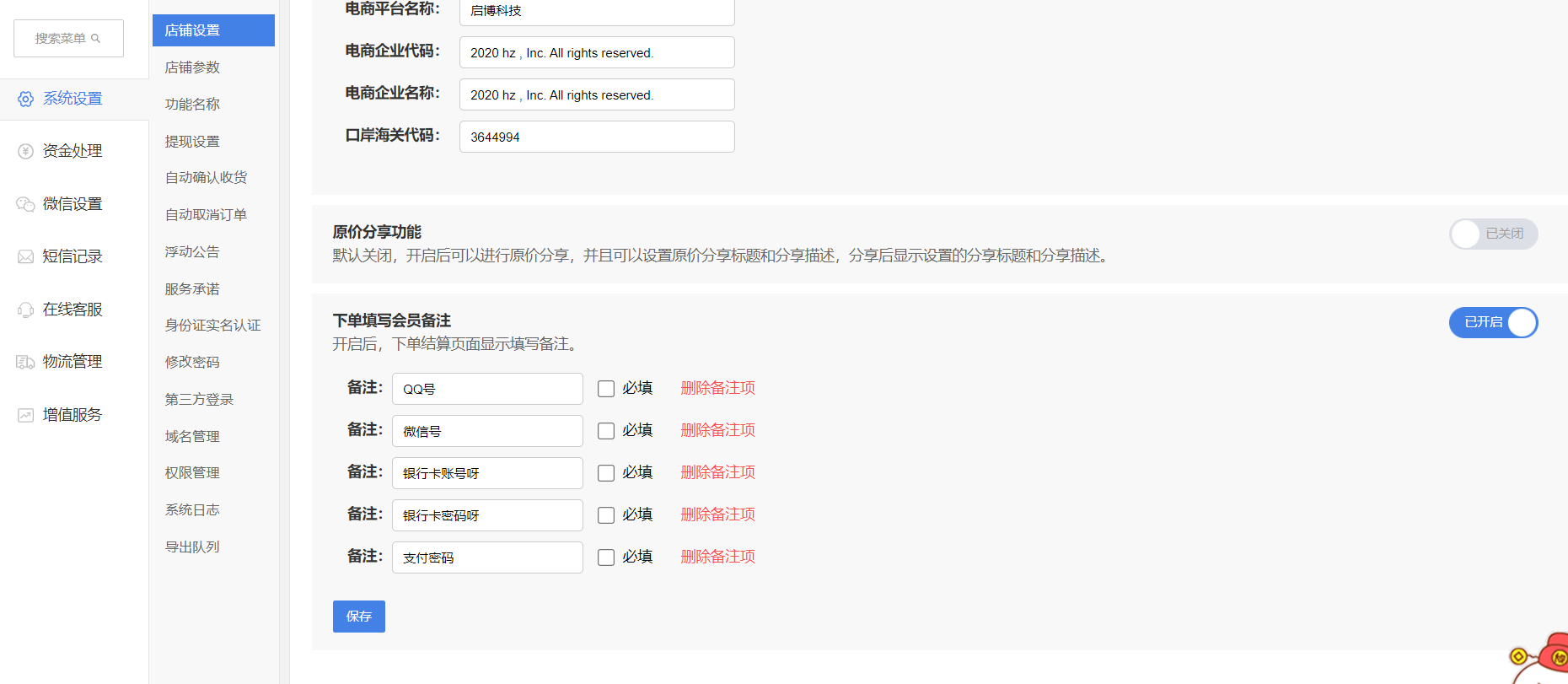Delete the 银行卡账号呀 remark item
This screenshot has width=1568, height=684.
pyautogui.click(x=717, y=472)
